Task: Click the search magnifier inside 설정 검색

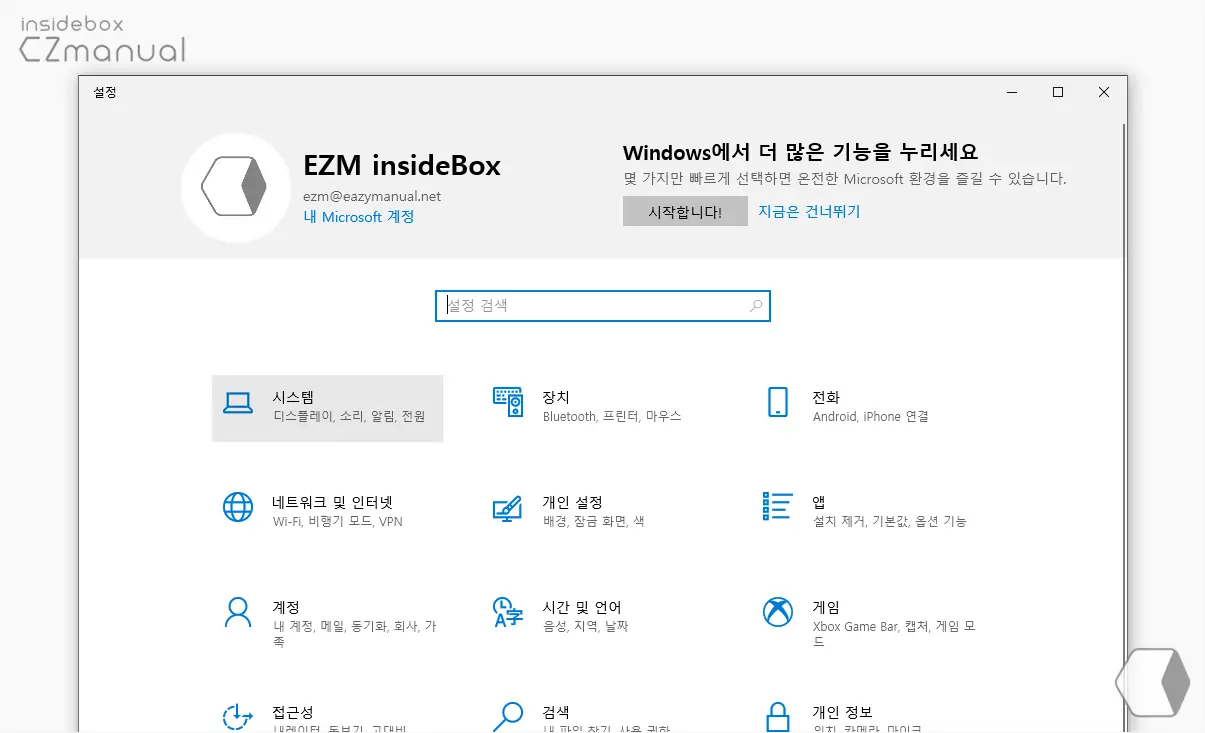Action: click(x=756, y=306)
